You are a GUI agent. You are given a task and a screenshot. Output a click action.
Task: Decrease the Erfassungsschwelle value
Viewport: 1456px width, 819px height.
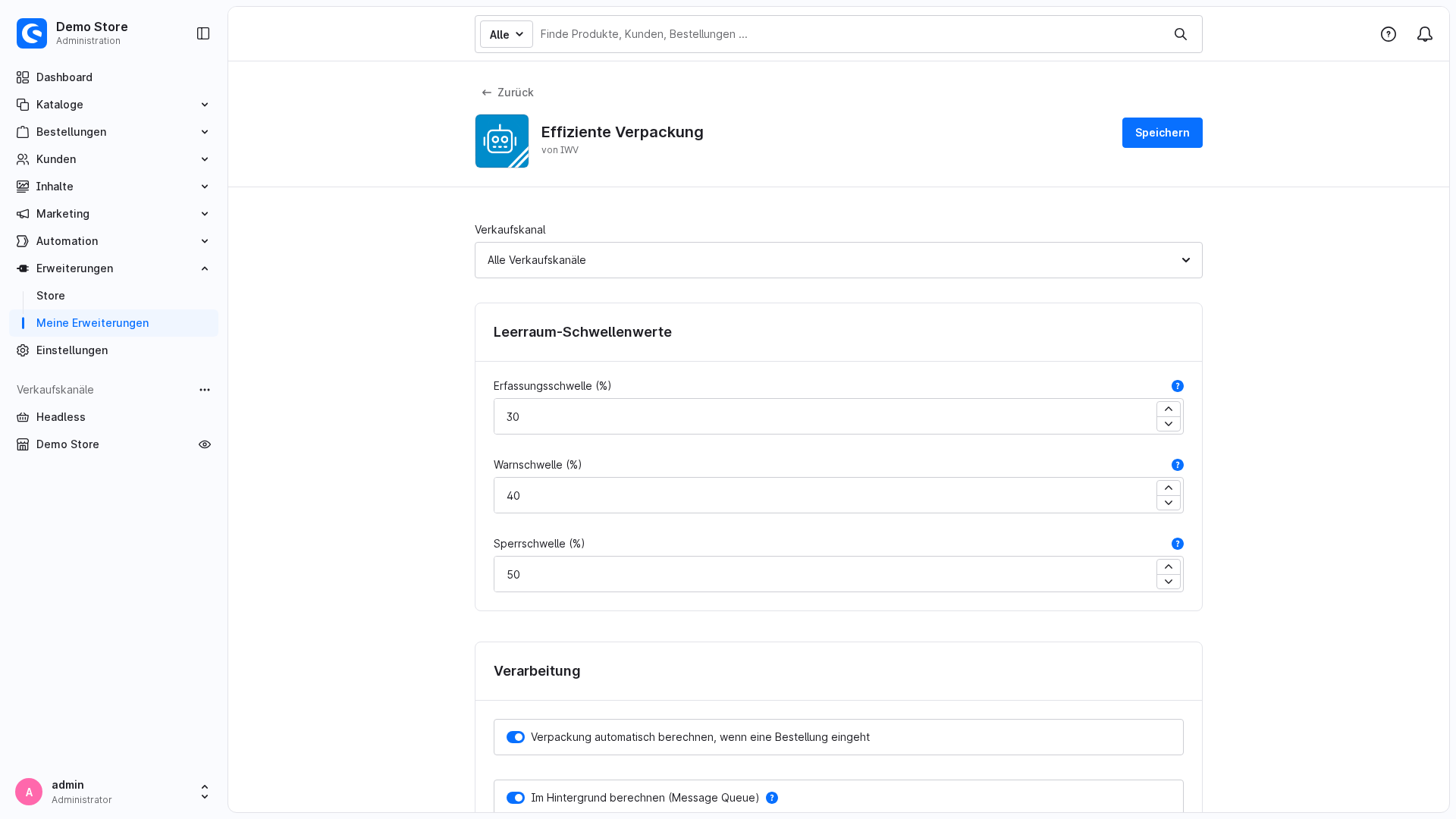pyautogui.click(x=1169, y=424)
